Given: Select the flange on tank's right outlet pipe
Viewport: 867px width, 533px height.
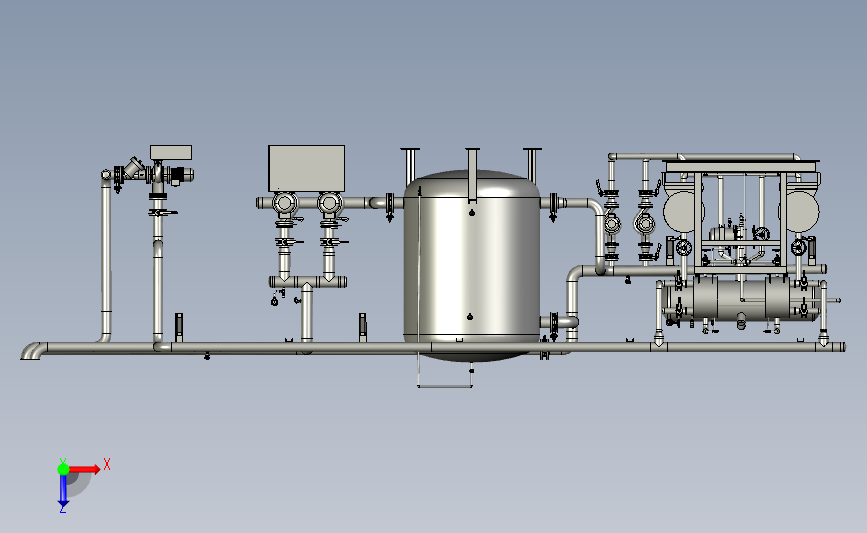Looking at the screenshot, I should click(553, 205).
